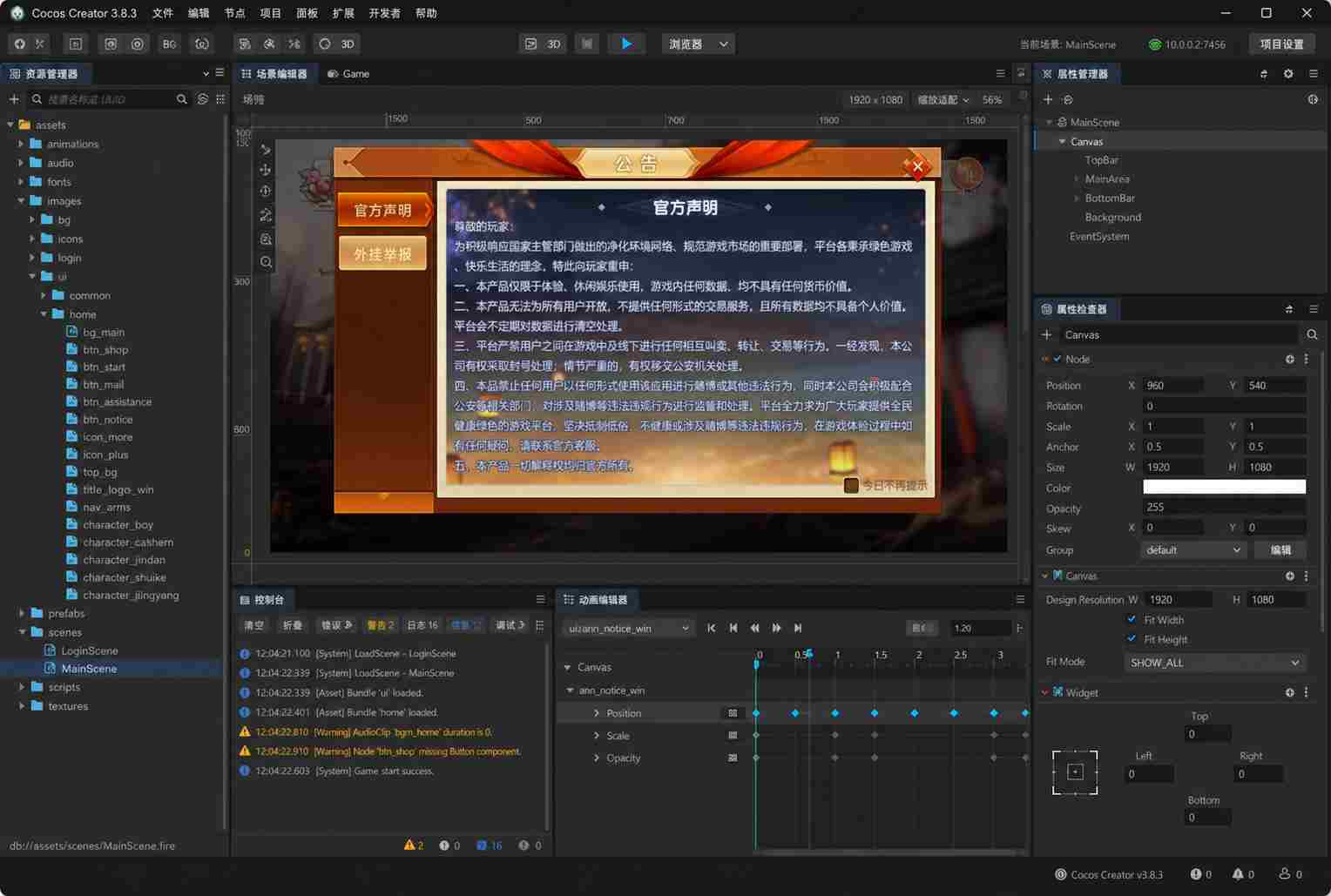Click the rewind animation control
This screenshot has width=1331, height=896.
coord(755,628)
